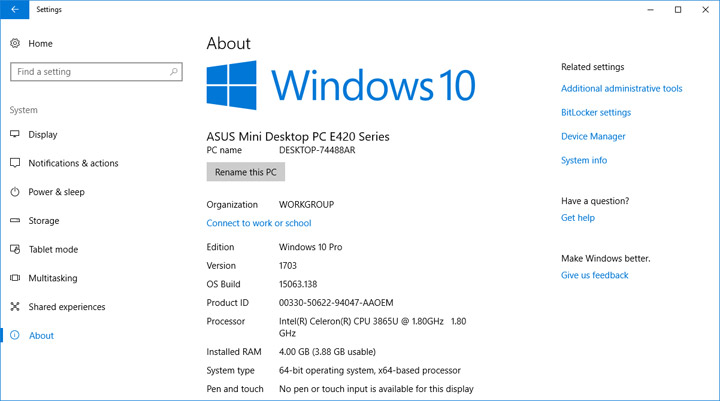
Task: Click the Multitasking icon
Action: coord(15,278)
